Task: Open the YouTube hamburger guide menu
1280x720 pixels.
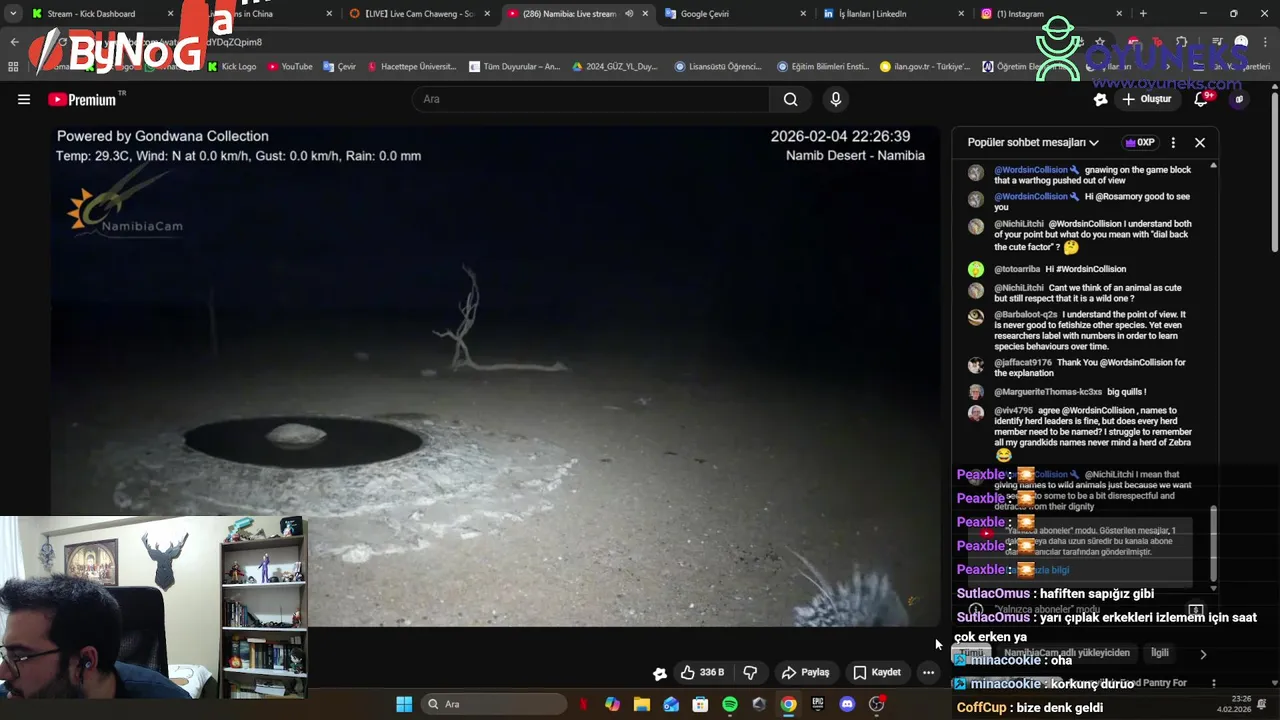Action: click(24, 99)
